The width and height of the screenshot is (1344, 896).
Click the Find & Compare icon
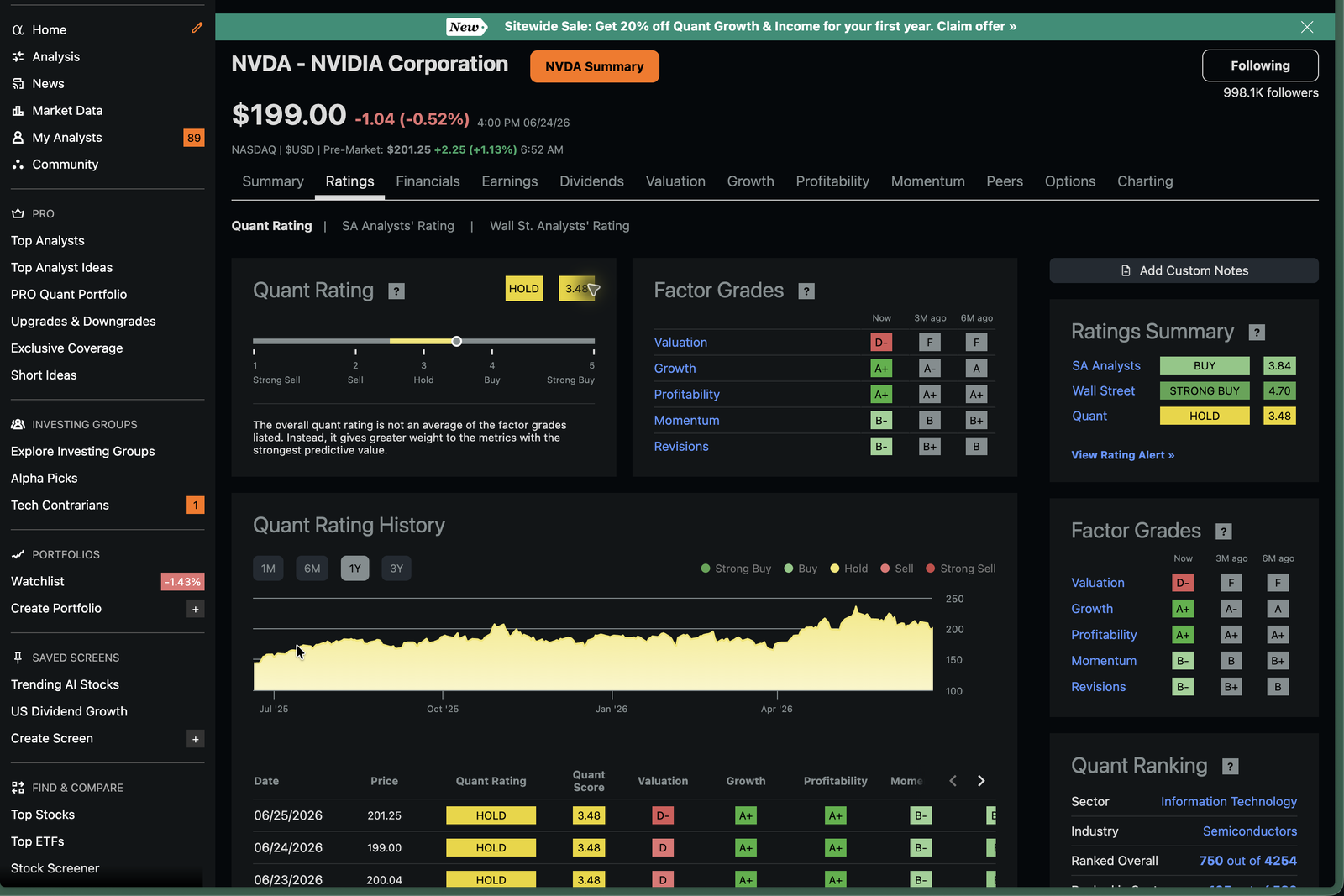pyautogui.click(x=18, y=788)
